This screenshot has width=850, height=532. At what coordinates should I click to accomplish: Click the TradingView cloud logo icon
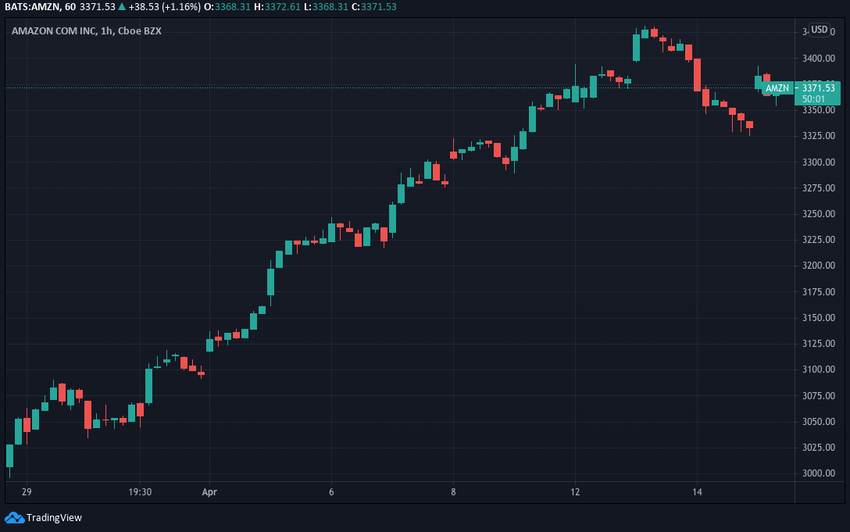pyautogui.click(x=15, y=518)
